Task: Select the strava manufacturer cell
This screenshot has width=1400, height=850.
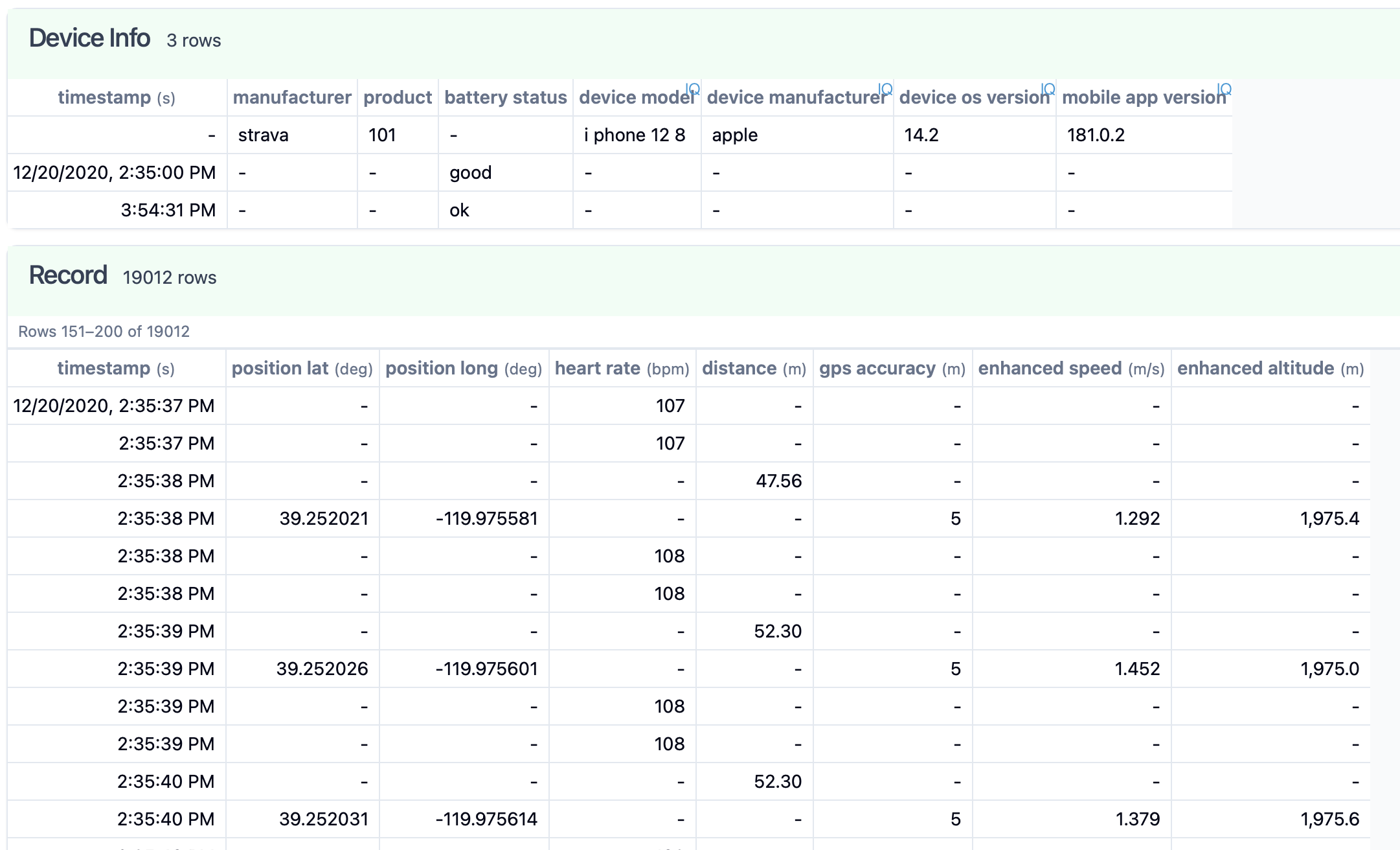Action: click(263, 135)
